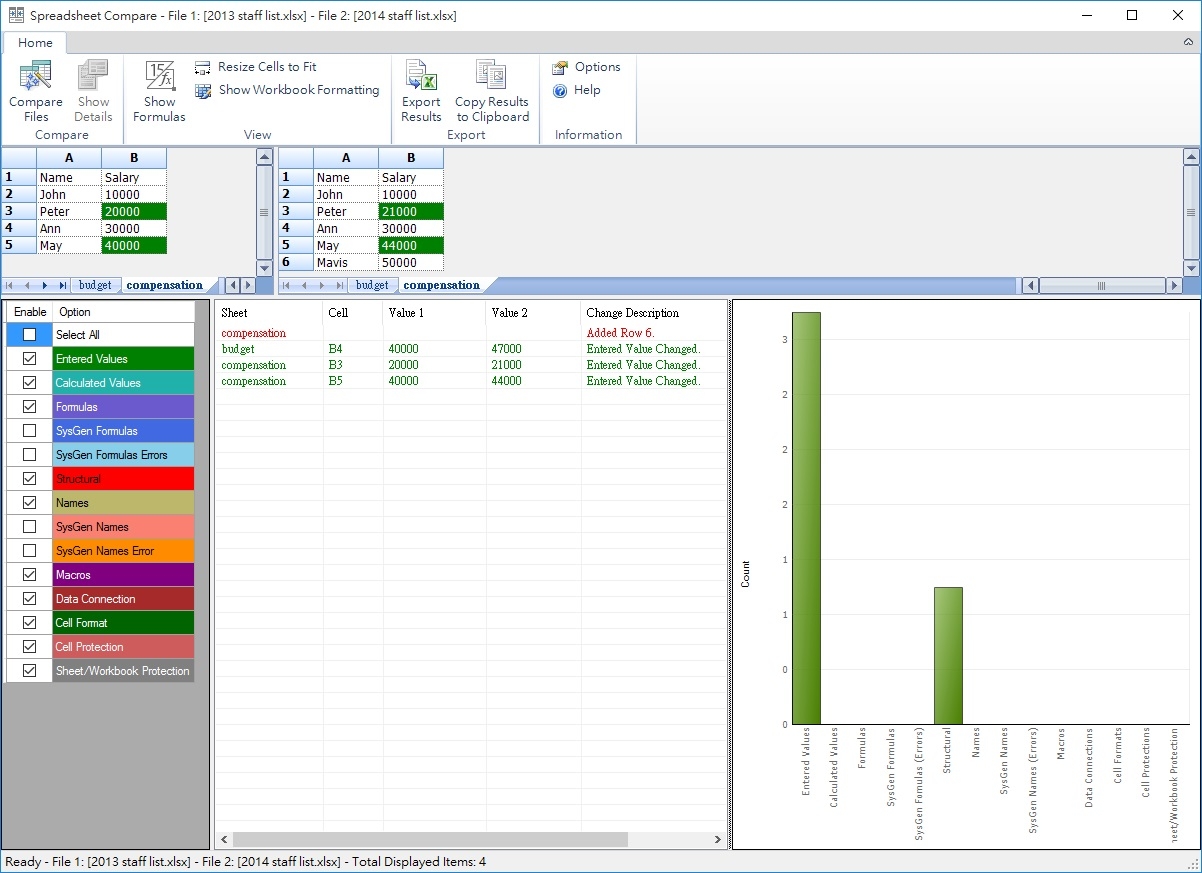This screenshot has width=1202, height=873.
Task: Collapse the ribbon using top-right arrow
Action: click(1188, 43)
